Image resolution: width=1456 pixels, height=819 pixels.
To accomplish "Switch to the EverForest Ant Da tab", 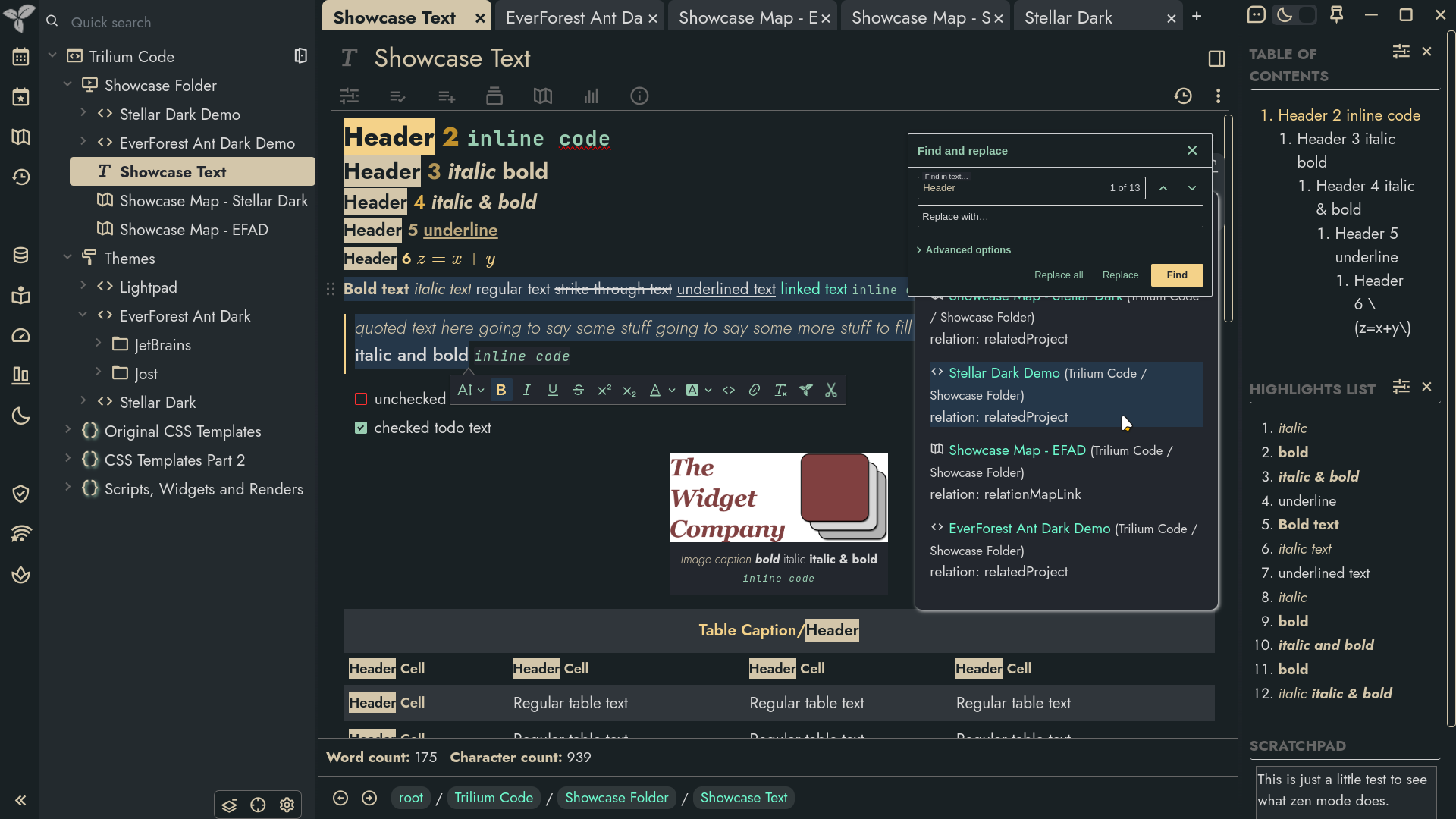I will [x=574, y=17].
